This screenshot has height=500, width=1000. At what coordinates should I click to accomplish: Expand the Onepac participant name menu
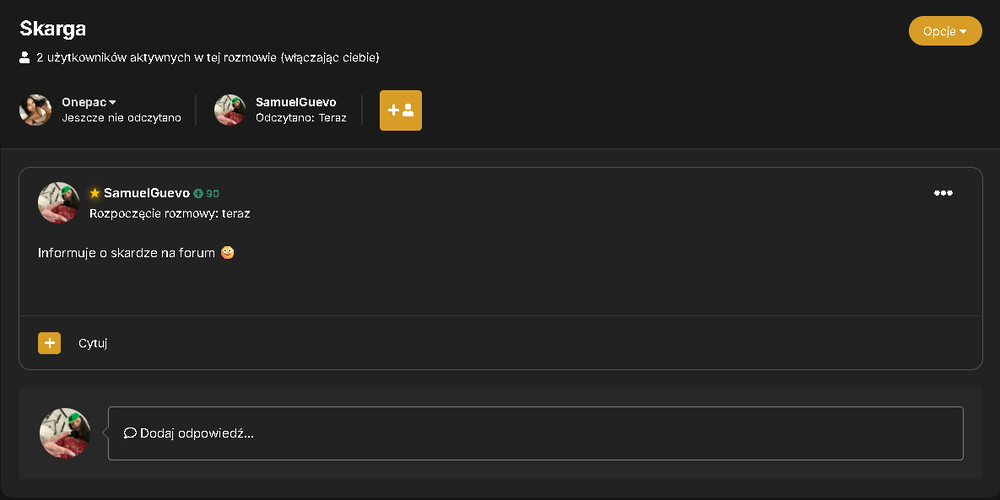(89, 102)
